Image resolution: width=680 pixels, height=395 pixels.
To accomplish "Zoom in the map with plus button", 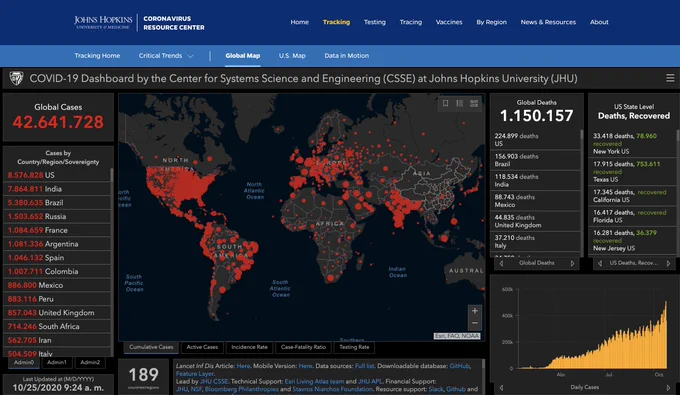I will coord(475,311).
